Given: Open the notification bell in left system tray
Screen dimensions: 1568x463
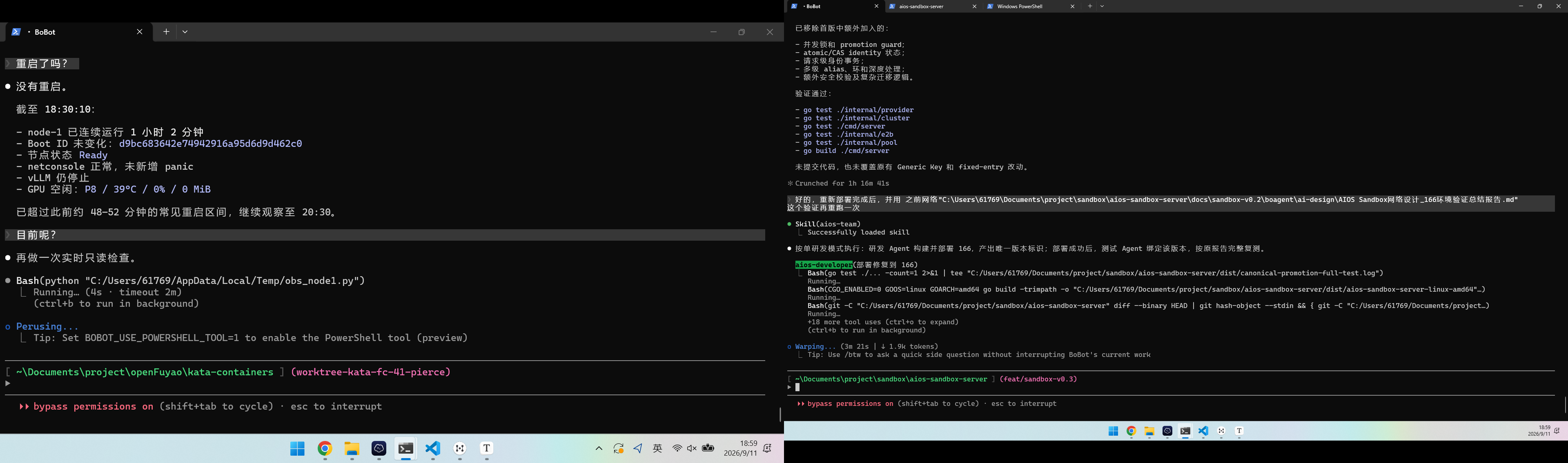Looking at the screenshot, I should point(768,448).
